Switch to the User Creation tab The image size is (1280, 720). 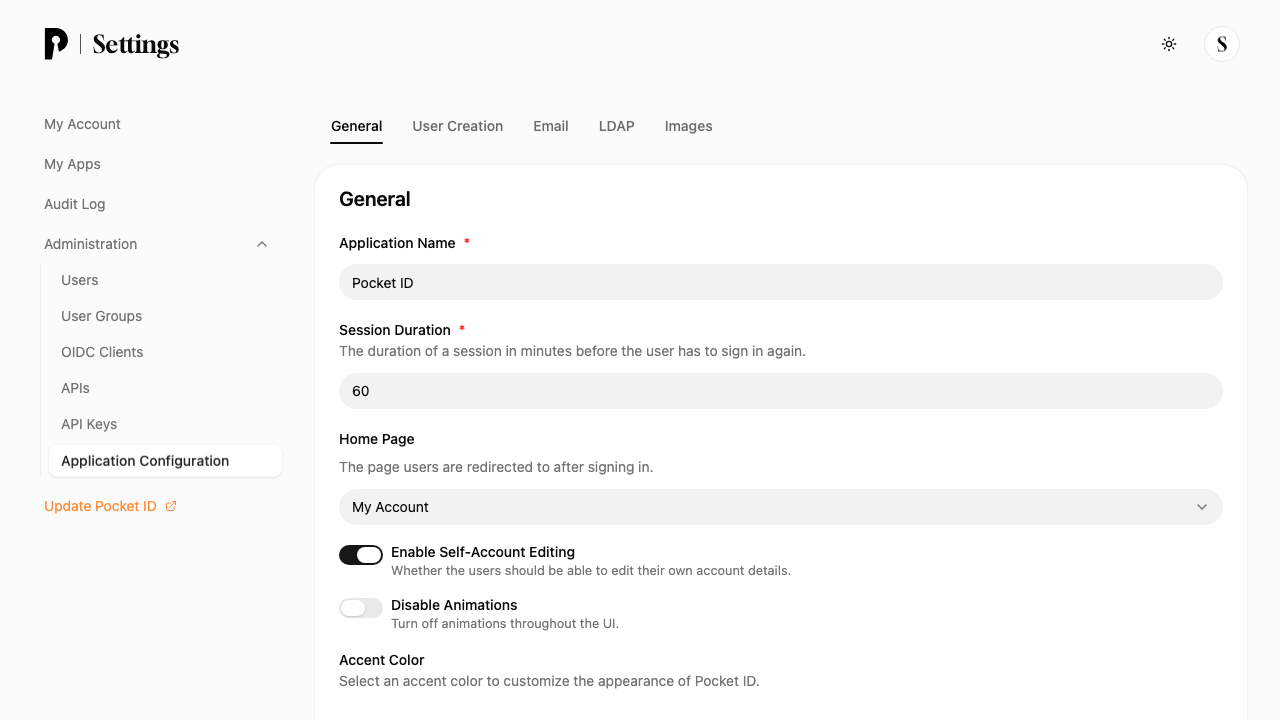point(458,126)
